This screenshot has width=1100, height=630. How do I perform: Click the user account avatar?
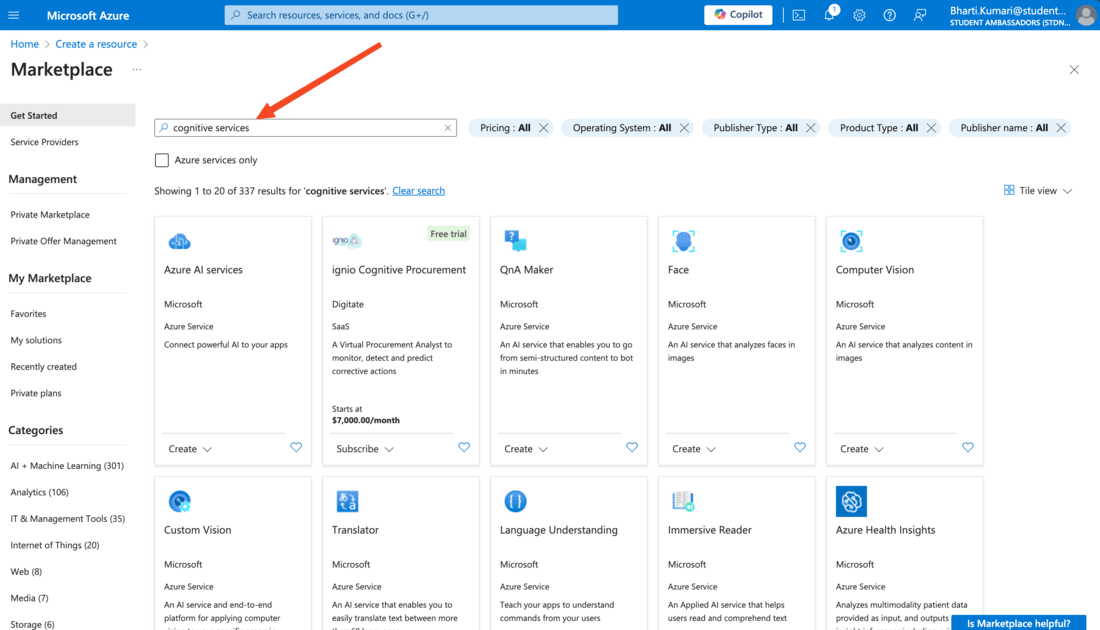tap(1086, 15)
